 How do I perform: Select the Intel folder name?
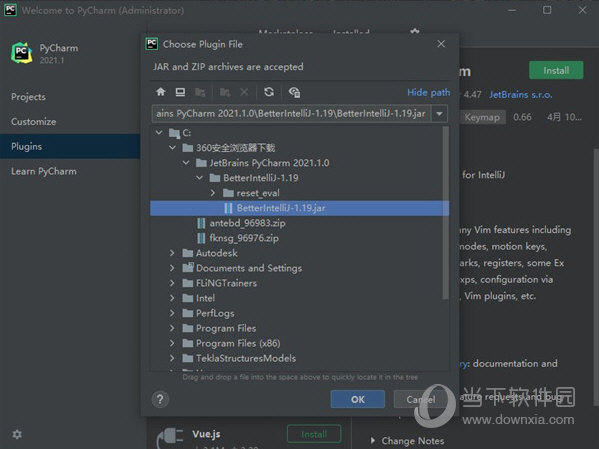point(205,298)
